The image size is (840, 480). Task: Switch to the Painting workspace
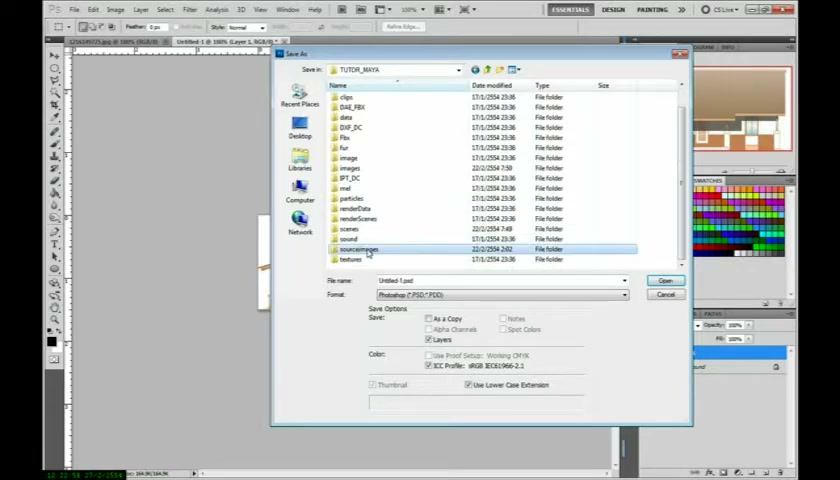pos(652,10)
